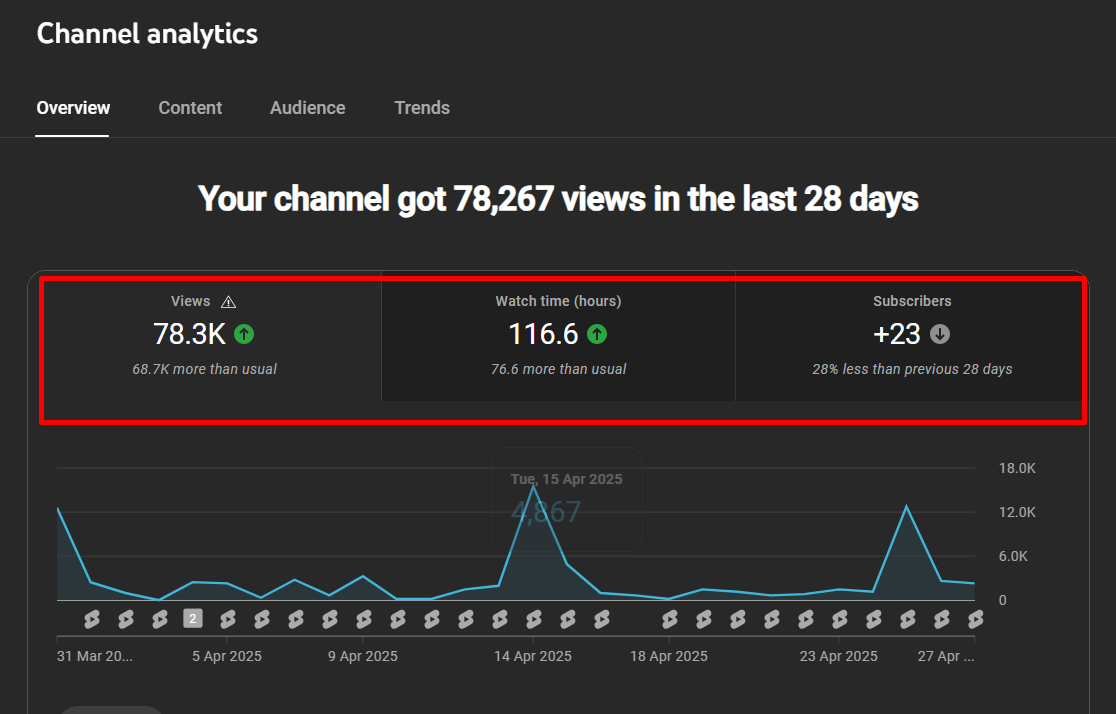Open the Shorts icon under 31 Mar
The width and height of the screenshot is (1116, 714).
click(92, 619)
